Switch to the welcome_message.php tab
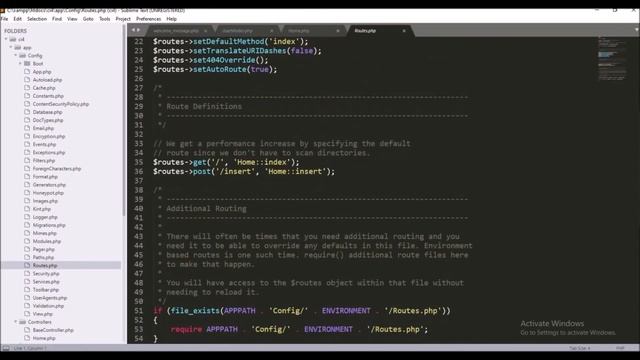This screenshot has height=360, width=640. (176, 31)
